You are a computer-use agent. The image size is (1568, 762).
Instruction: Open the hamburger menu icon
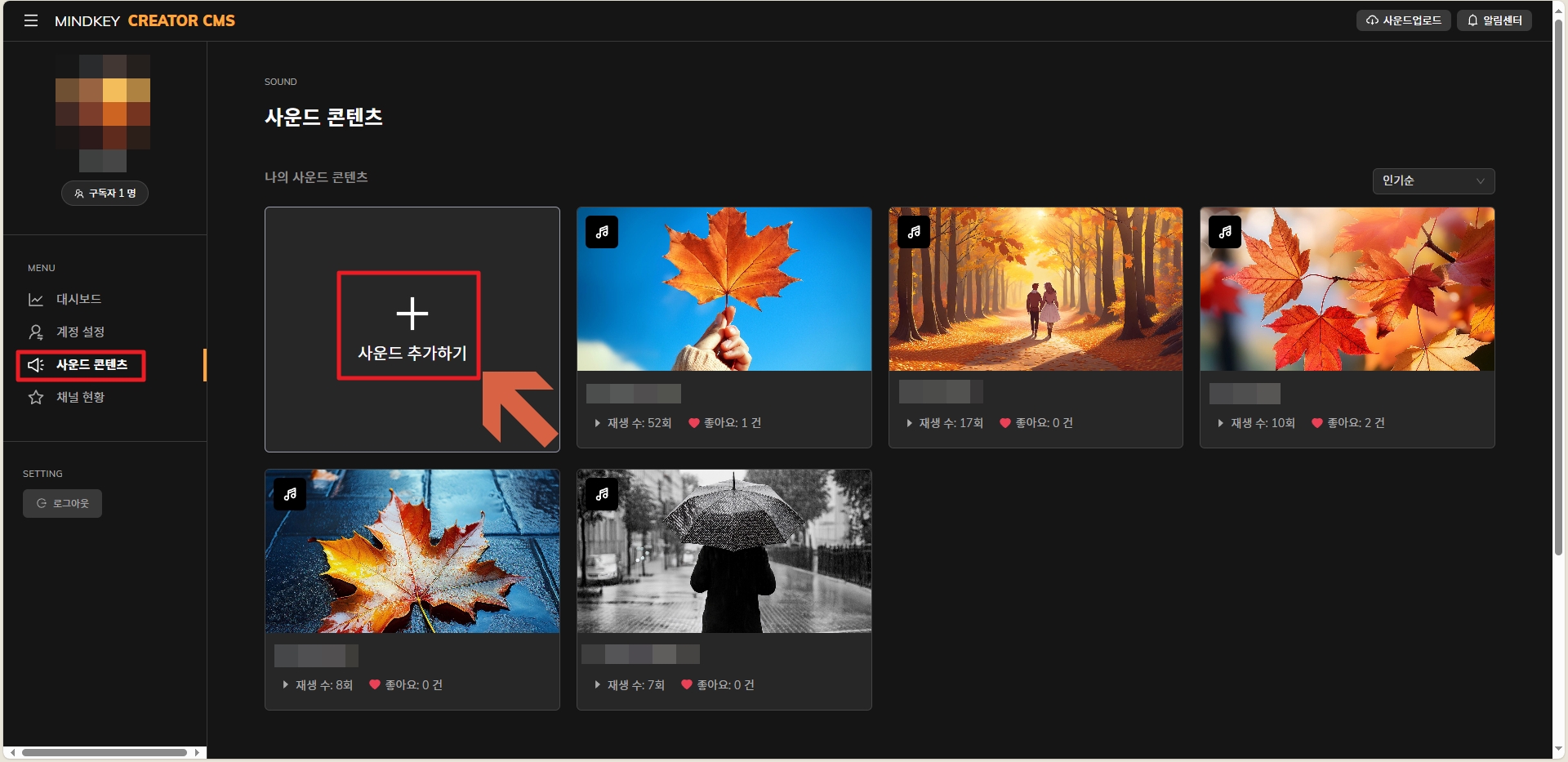pos(31,20)
